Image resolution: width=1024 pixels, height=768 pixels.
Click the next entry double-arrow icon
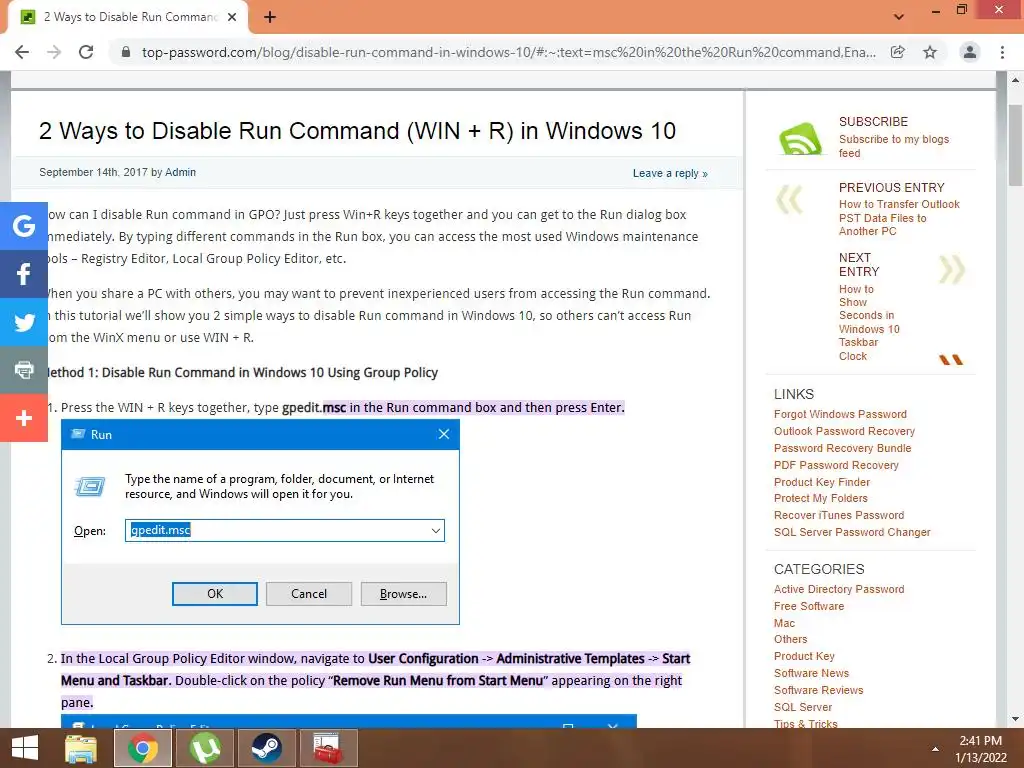(x=952, y=270)
